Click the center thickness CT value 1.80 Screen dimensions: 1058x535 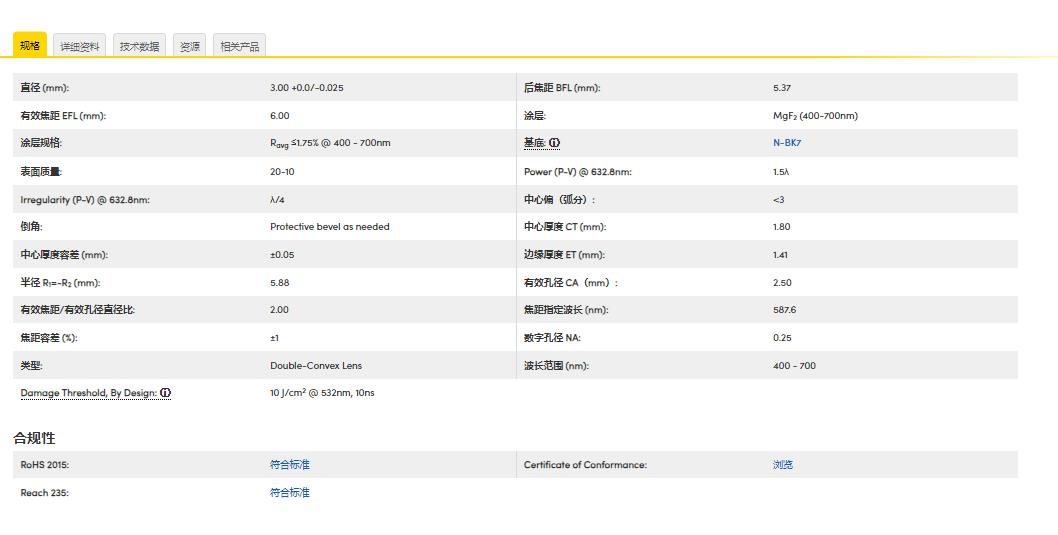pyautogui.click(x=781, y=227)
